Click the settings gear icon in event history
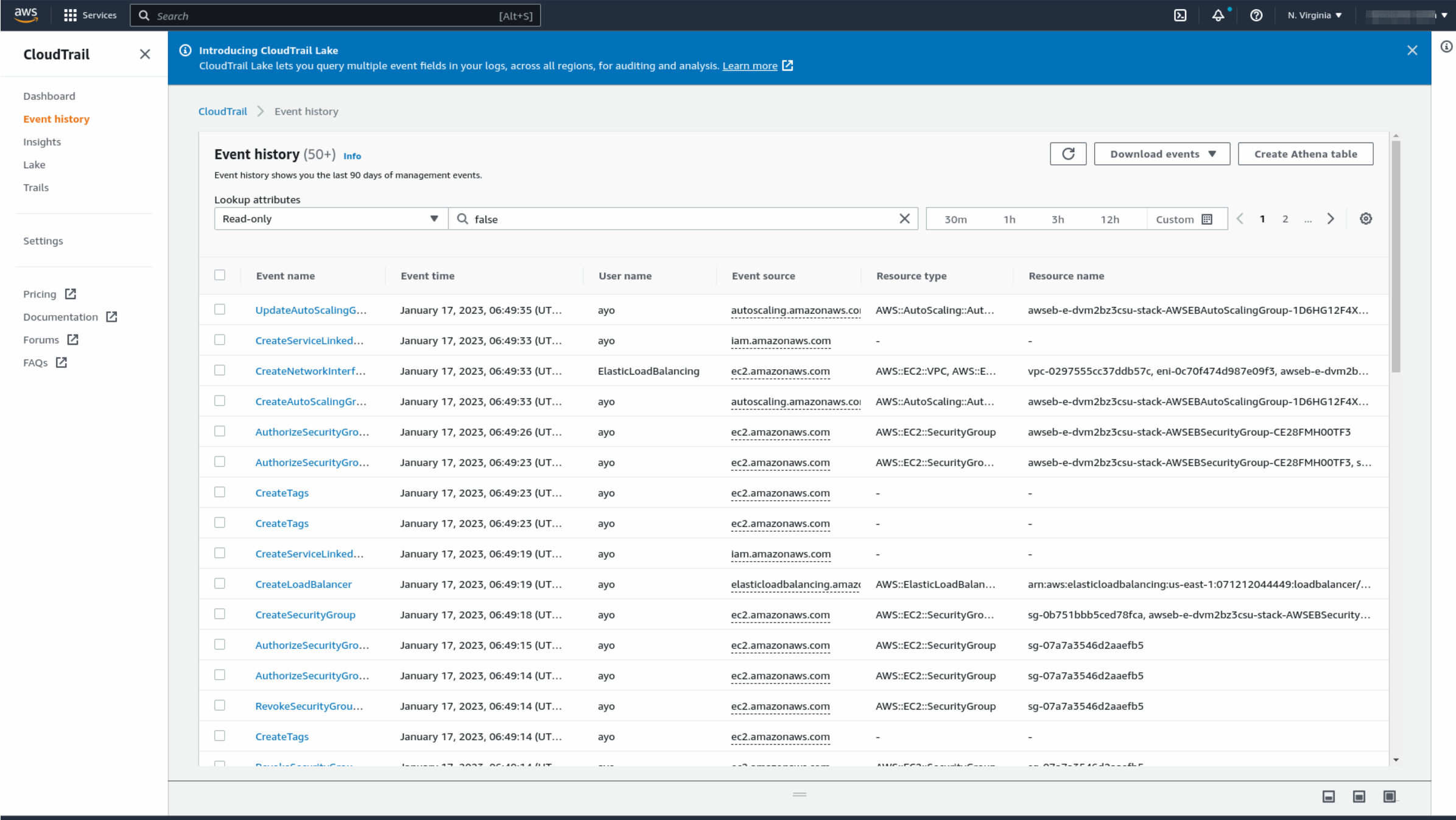Viewport: 1456px width, 820px height. click(x=1366, y=219)
